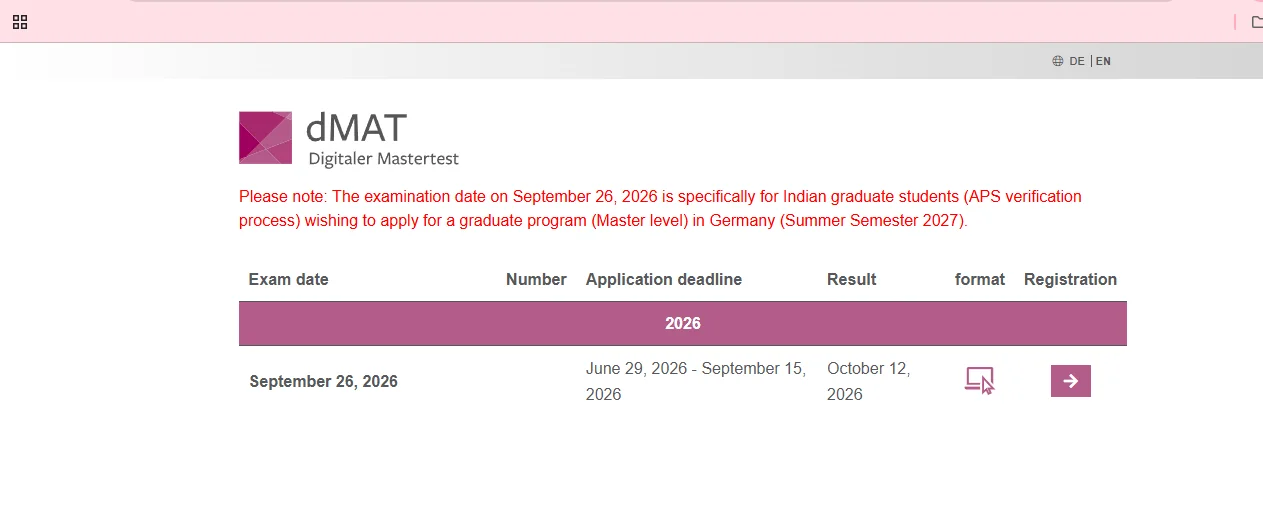Click the digital test format icon
1263x512 pixels.
pos(979,380)
